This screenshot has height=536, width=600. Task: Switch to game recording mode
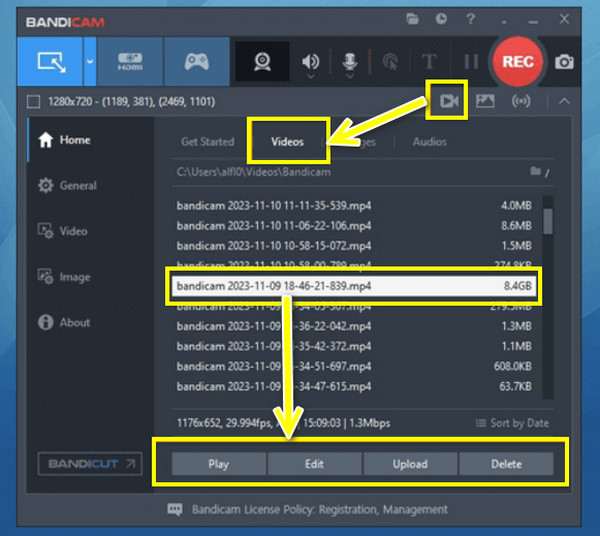tap(197, 62)
